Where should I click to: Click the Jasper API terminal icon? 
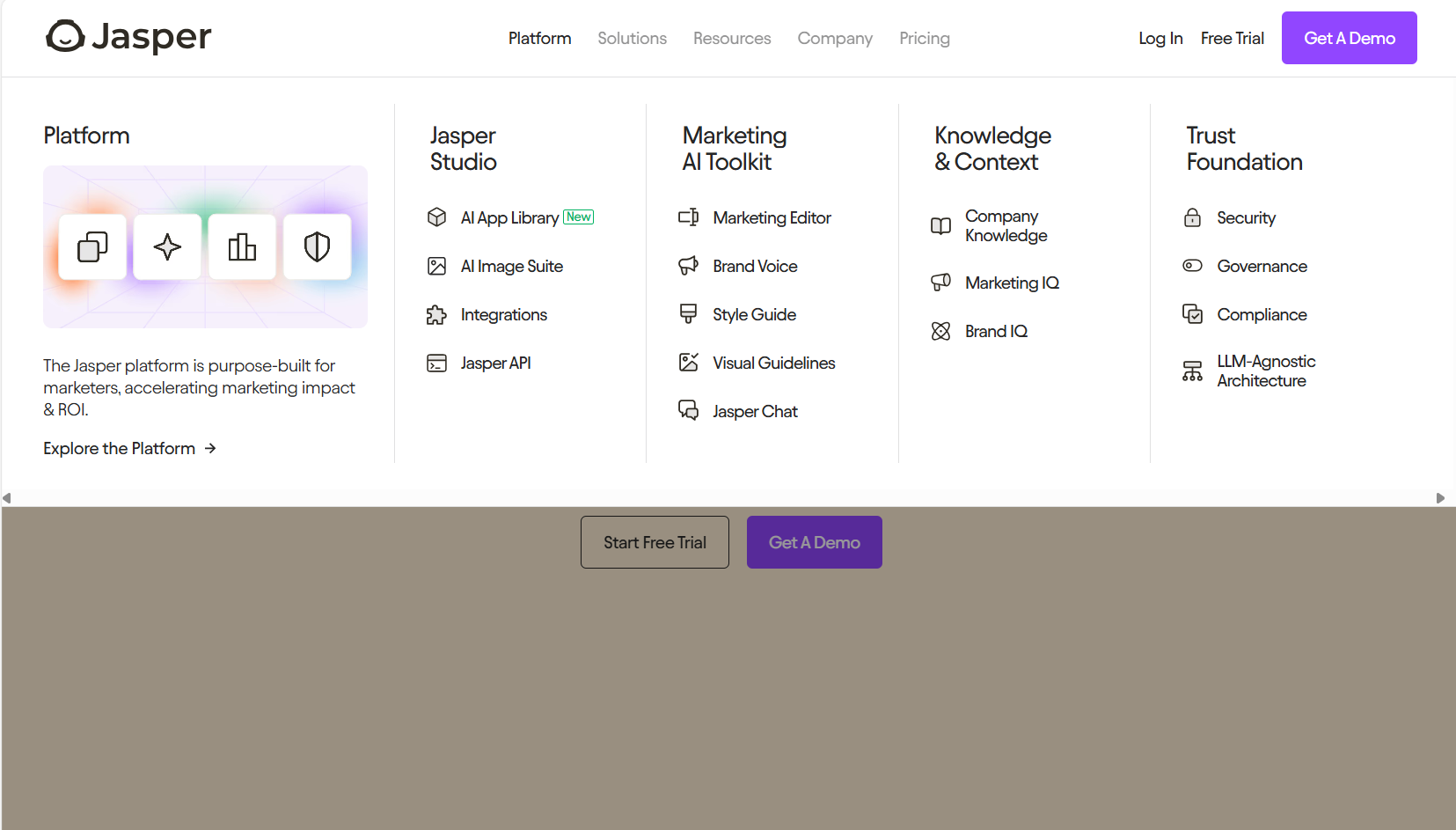pos(436,363)
